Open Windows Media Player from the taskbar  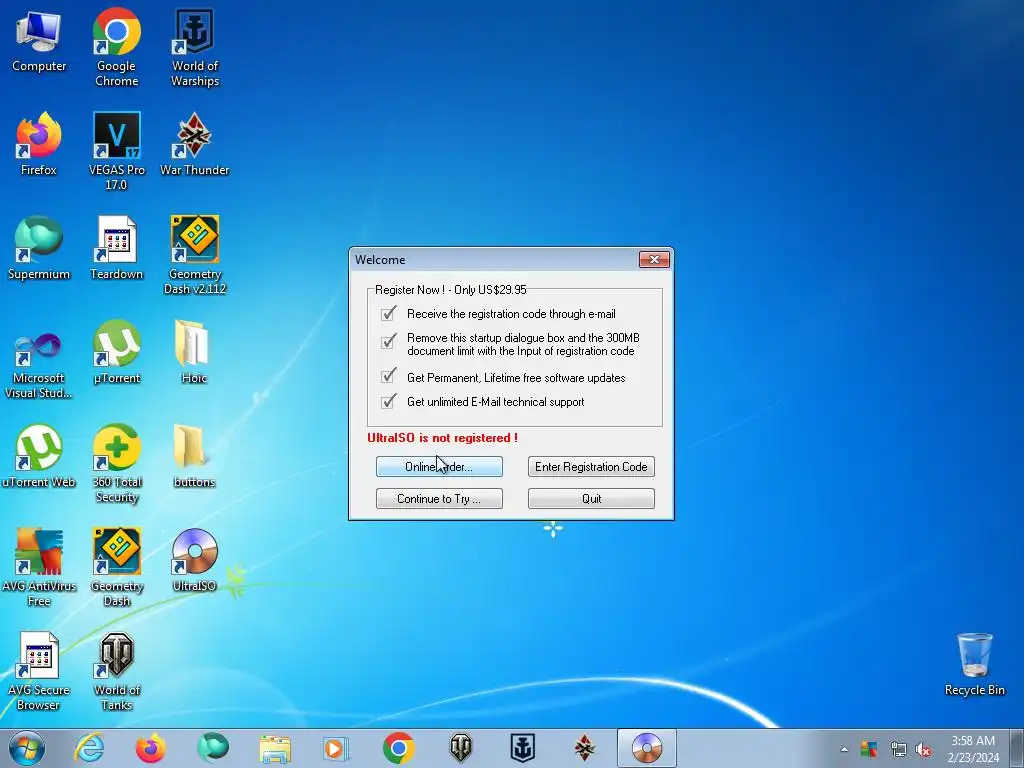[x=336, y=748]
